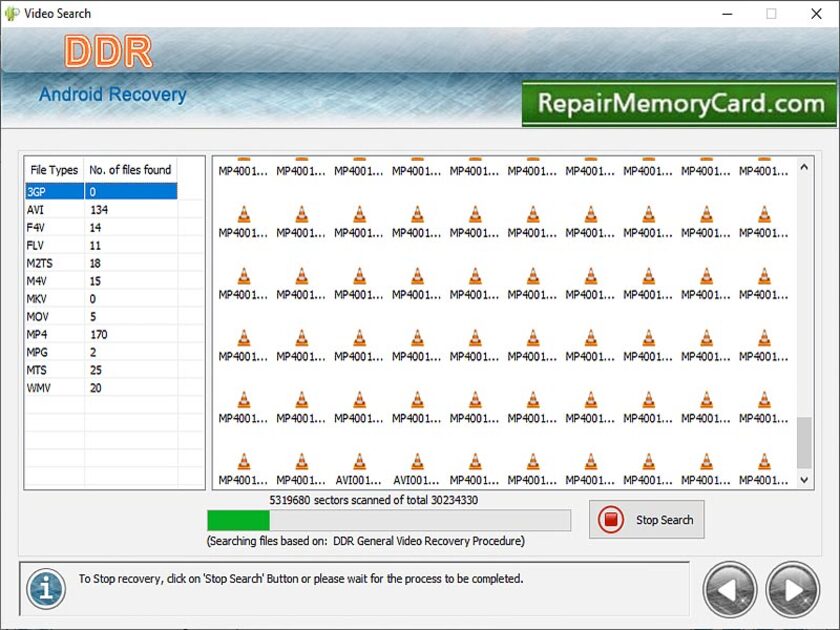
Task: Click the scrollbar down arrow in file list
Action: [x=804, y=480]
